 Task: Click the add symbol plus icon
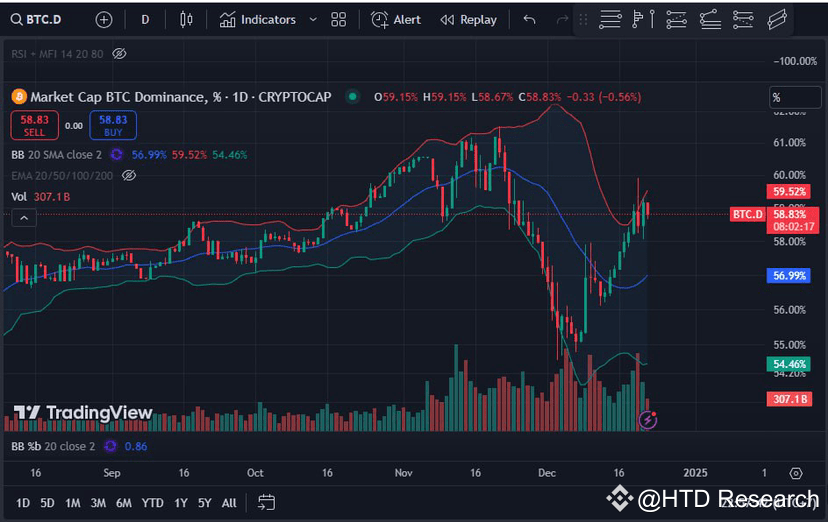pyautogui.click(x=104, y=20)
